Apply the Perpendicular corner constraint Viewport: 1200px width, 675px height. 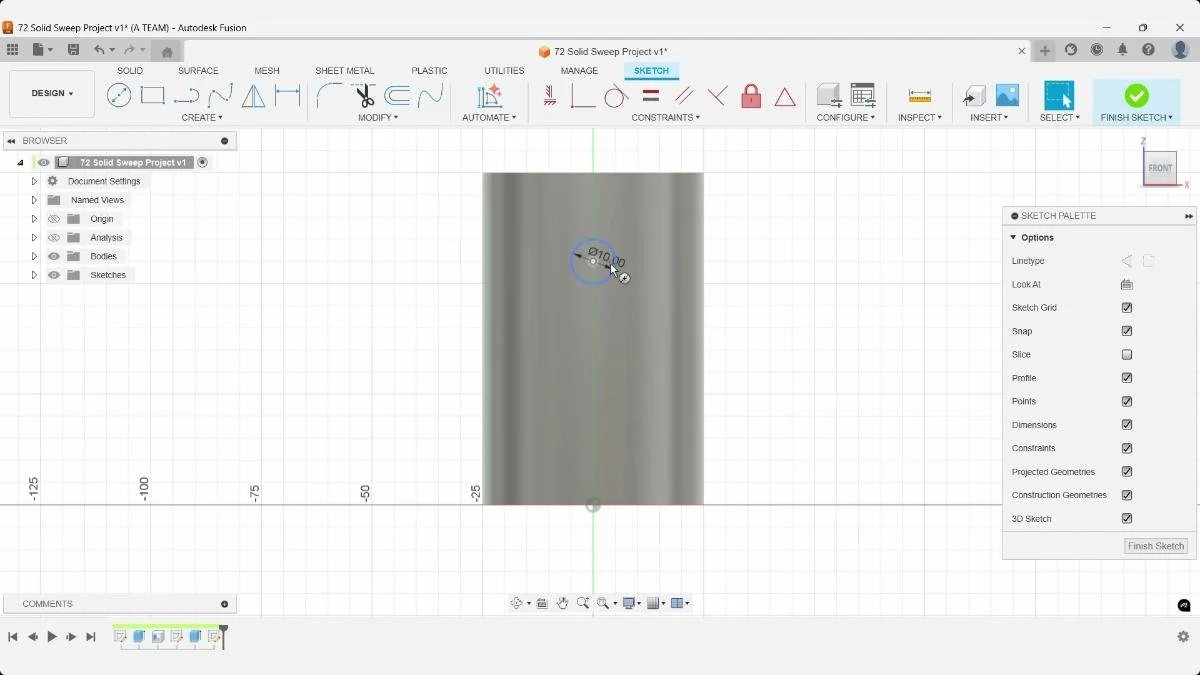(x=582, y=96)
